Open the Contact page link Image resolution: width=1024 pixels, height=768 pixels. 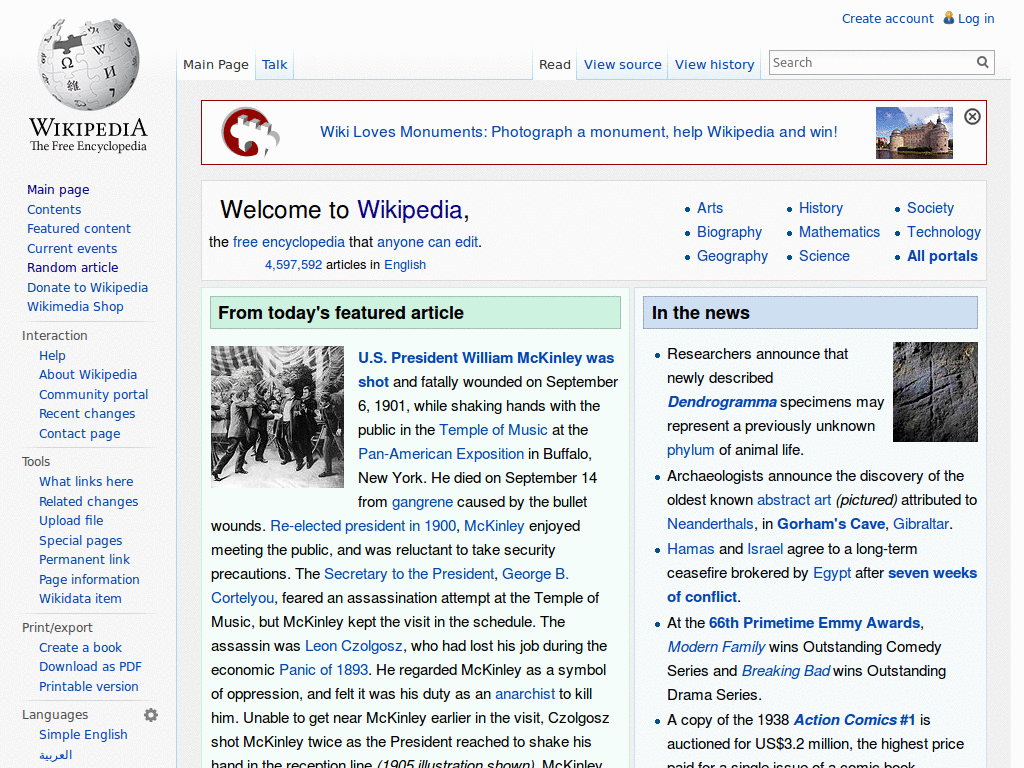click(x=80, y=434)
